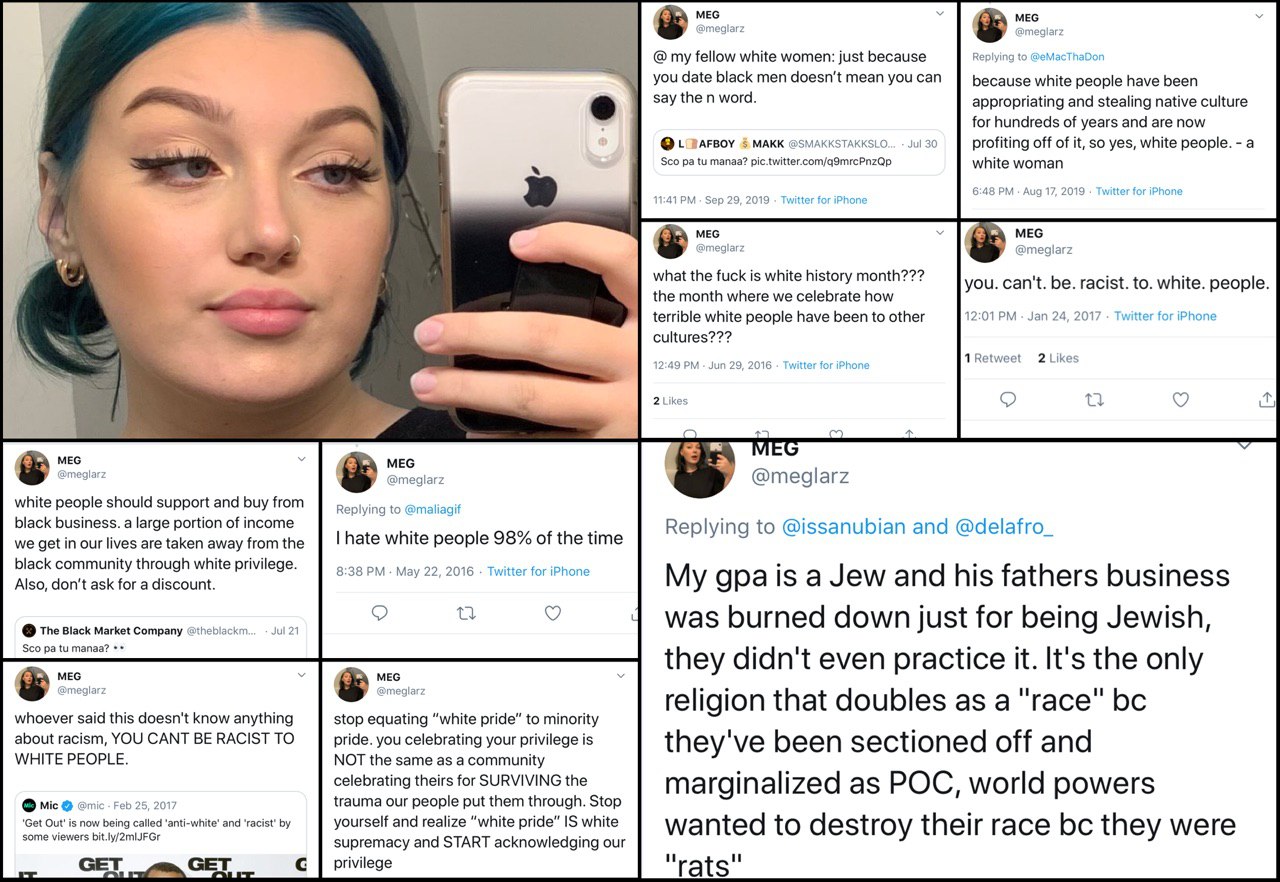Screen dimensions: 1280x882
Task: Click 'Twitter for iPhone' on the Jan 24, 2017 tweet
Action: point(1165,316)
